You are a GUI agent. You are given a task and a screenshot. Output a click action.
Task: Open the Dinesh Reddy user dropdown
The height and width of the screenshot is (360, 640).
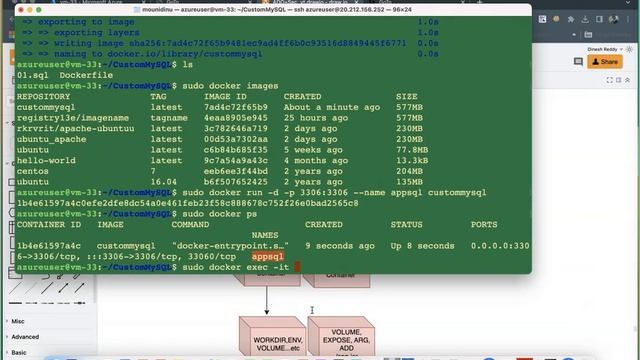coord(604,49)
